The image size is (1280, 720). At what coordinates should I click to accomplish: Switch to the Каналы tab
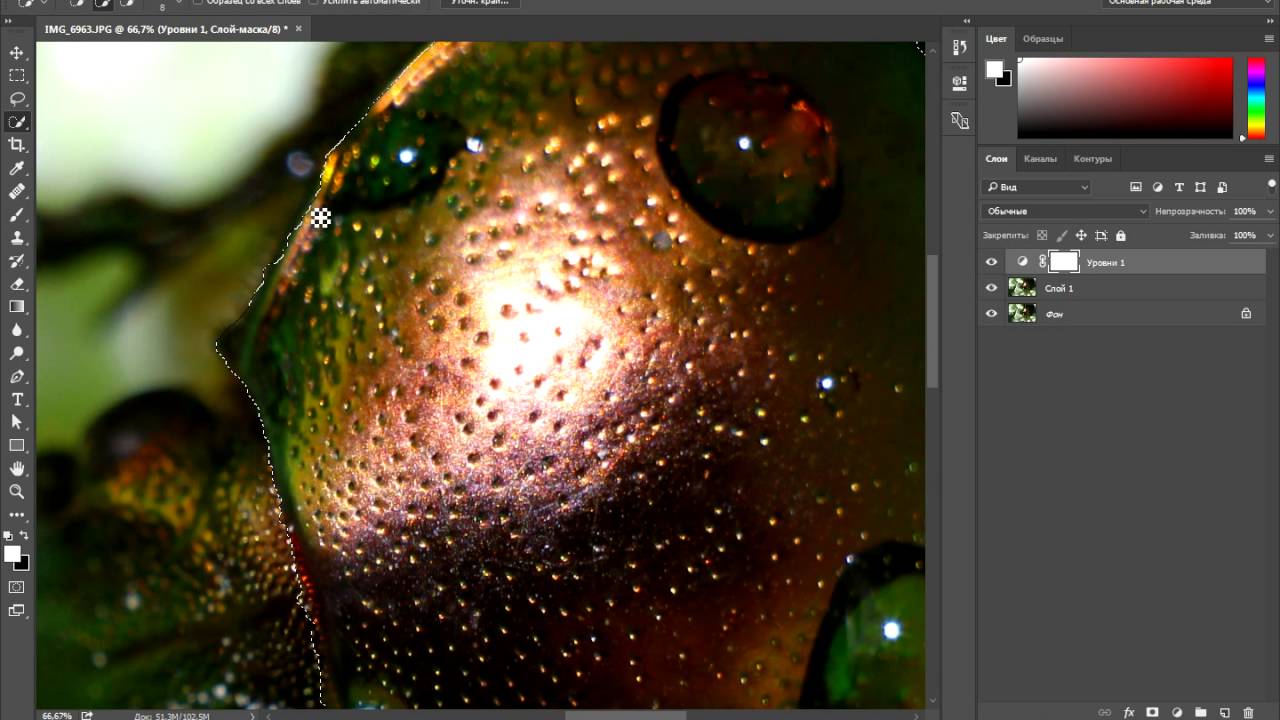[x=1040, y=159]
